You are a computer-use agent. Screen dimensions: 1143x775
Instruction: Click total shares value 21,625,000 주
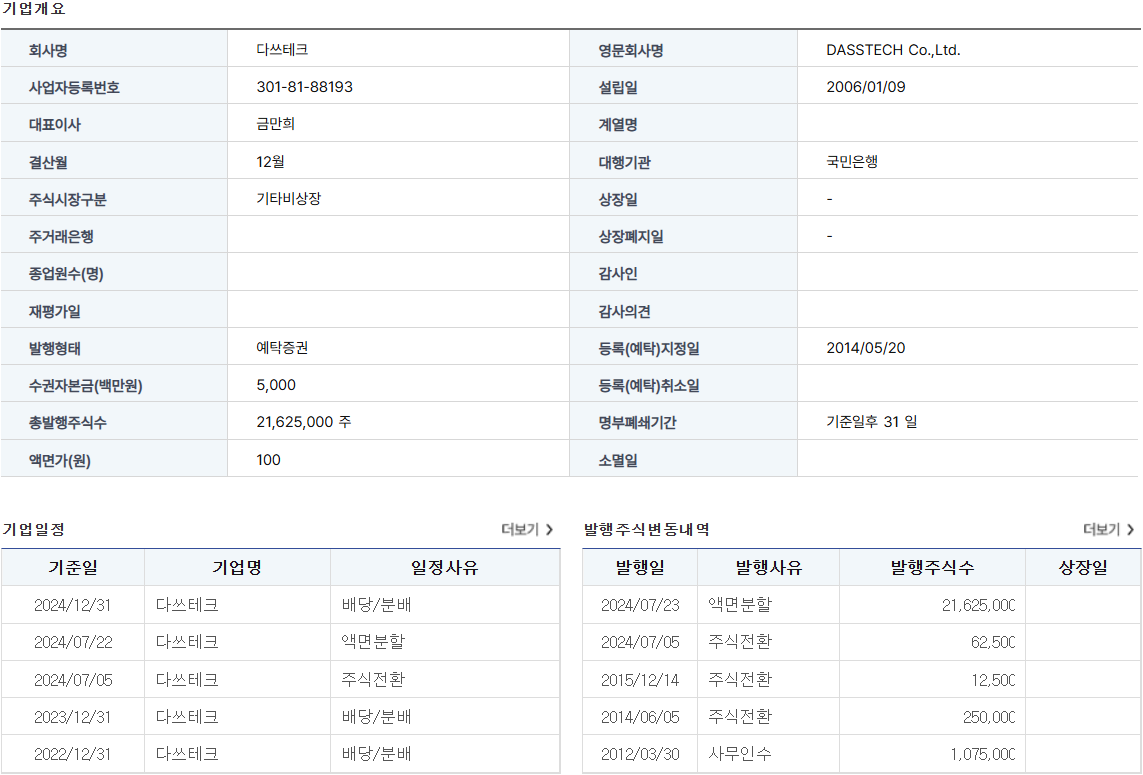pyautogui.click(x=304, y=421)
